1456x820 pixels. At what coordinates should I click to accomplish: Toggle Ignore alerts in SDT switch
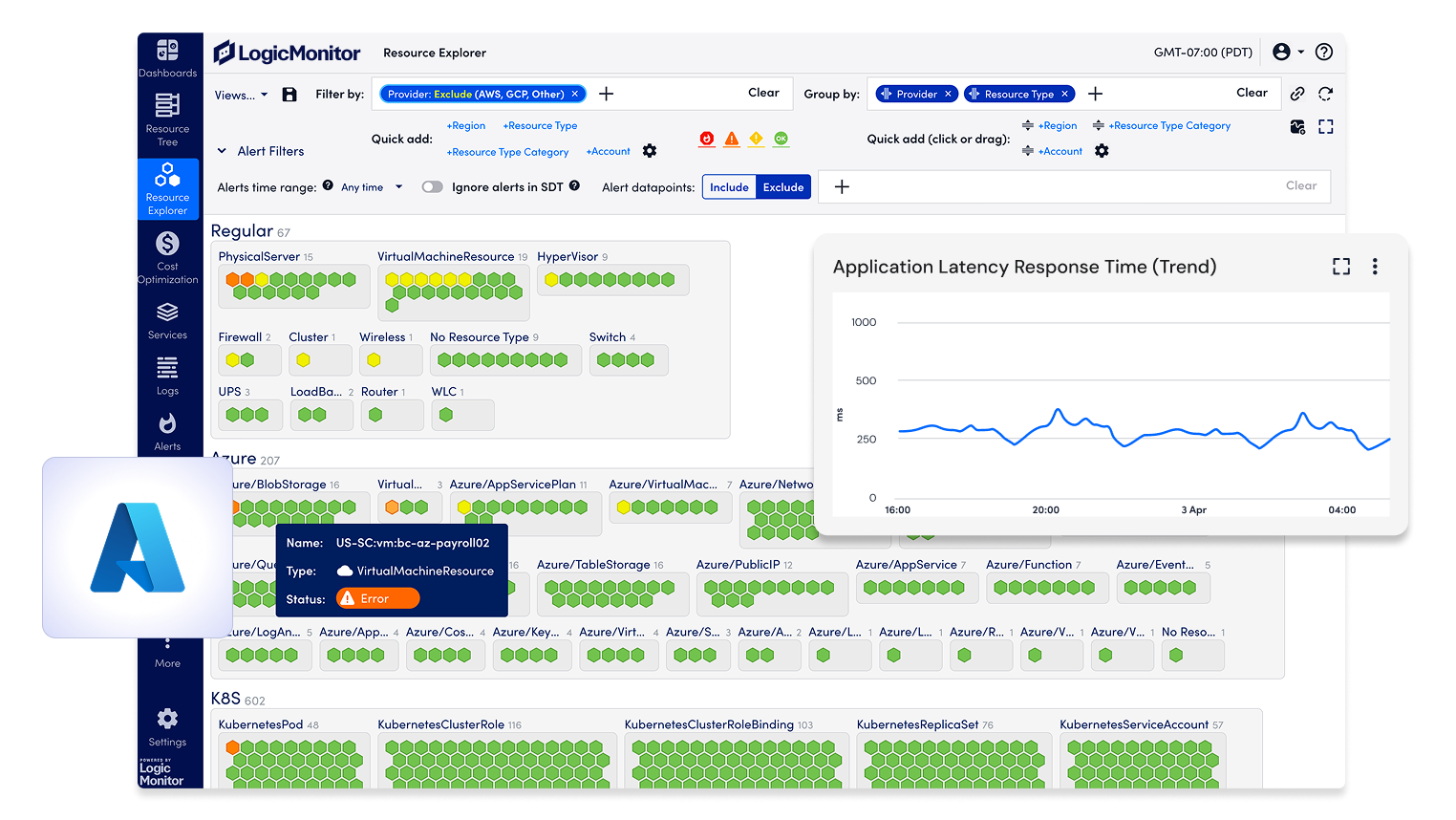click(433, 187)
